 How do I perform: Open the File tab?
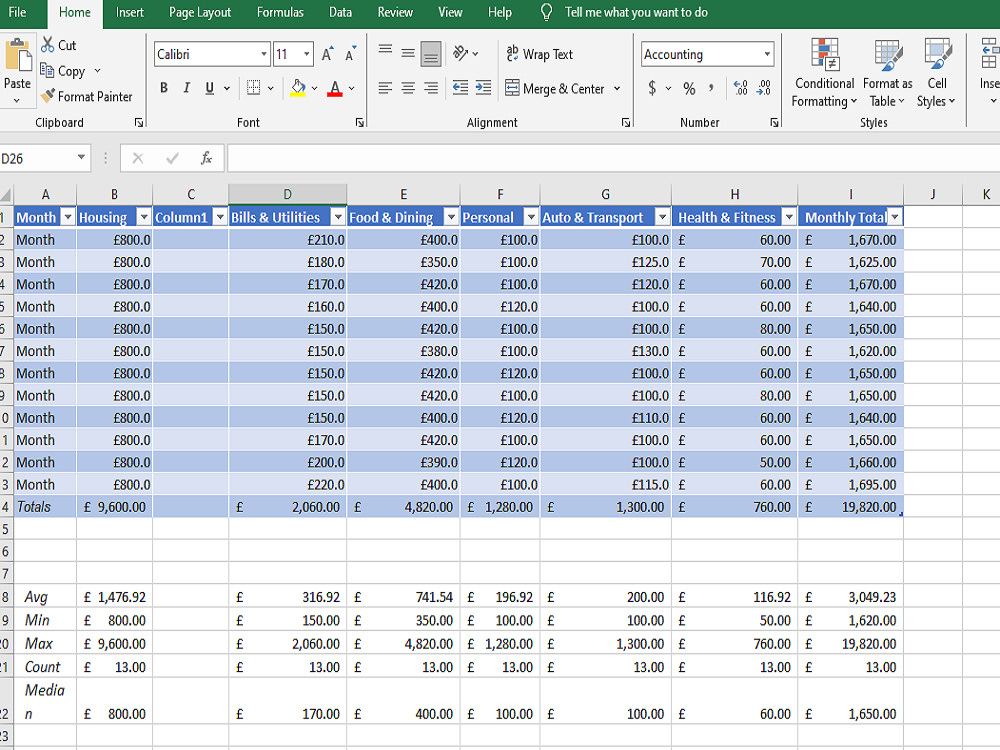point(17,12)
